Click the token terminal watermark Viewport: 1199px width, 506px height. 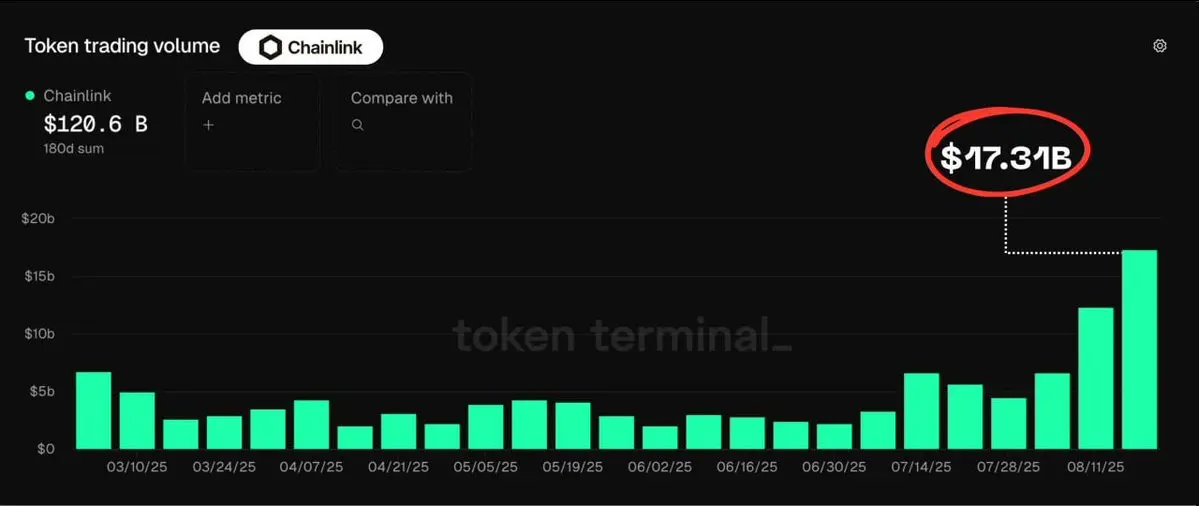click(622, 335)
